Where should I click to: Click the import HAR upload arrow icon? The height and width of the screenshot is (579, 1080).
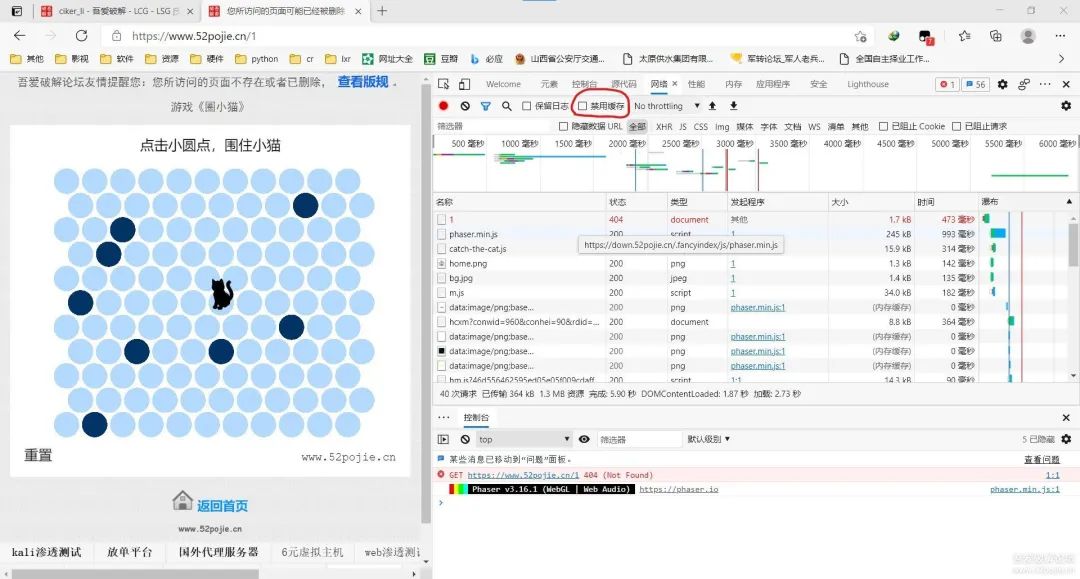(712, 106)
